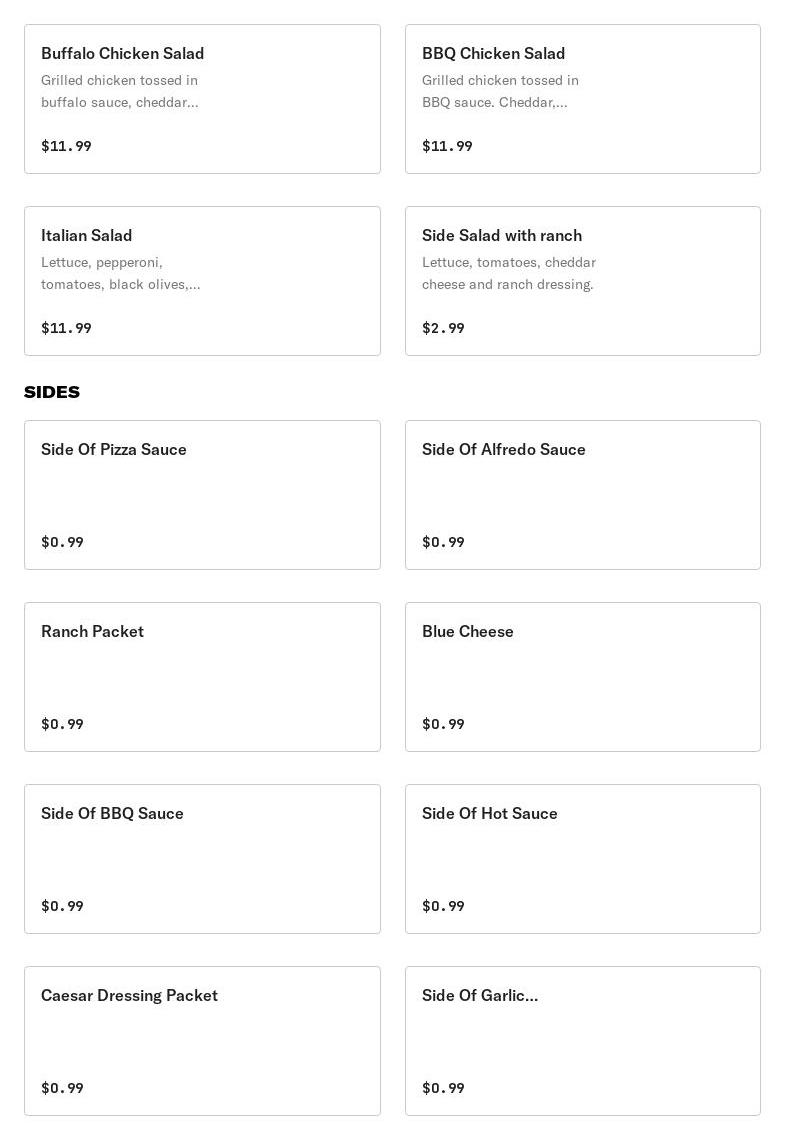Click the Ranch Packet title
Screen dimensions: 785x1125
pyautogui.click(x=92, y=632)
